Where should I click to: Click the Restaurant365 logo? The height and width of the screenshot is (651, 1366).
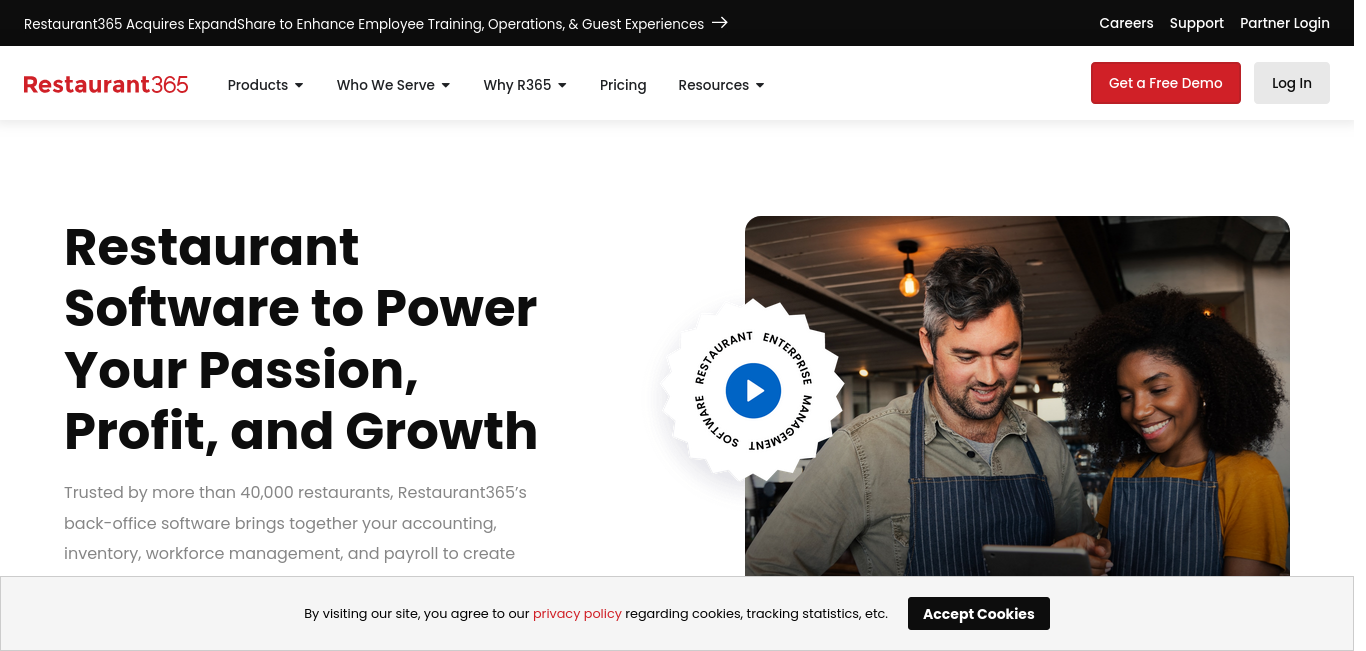(106, 85)
